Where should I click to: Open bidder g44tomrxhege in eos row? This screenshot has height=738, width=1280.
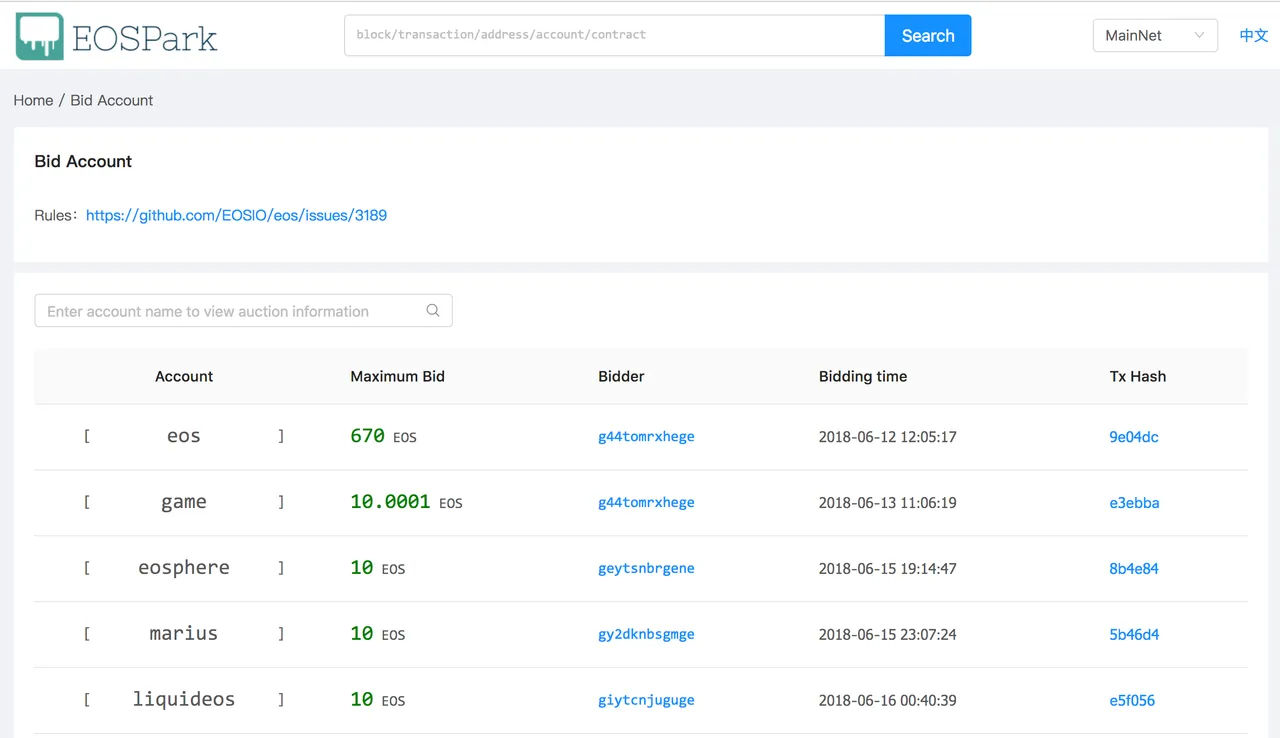point(646,437)
